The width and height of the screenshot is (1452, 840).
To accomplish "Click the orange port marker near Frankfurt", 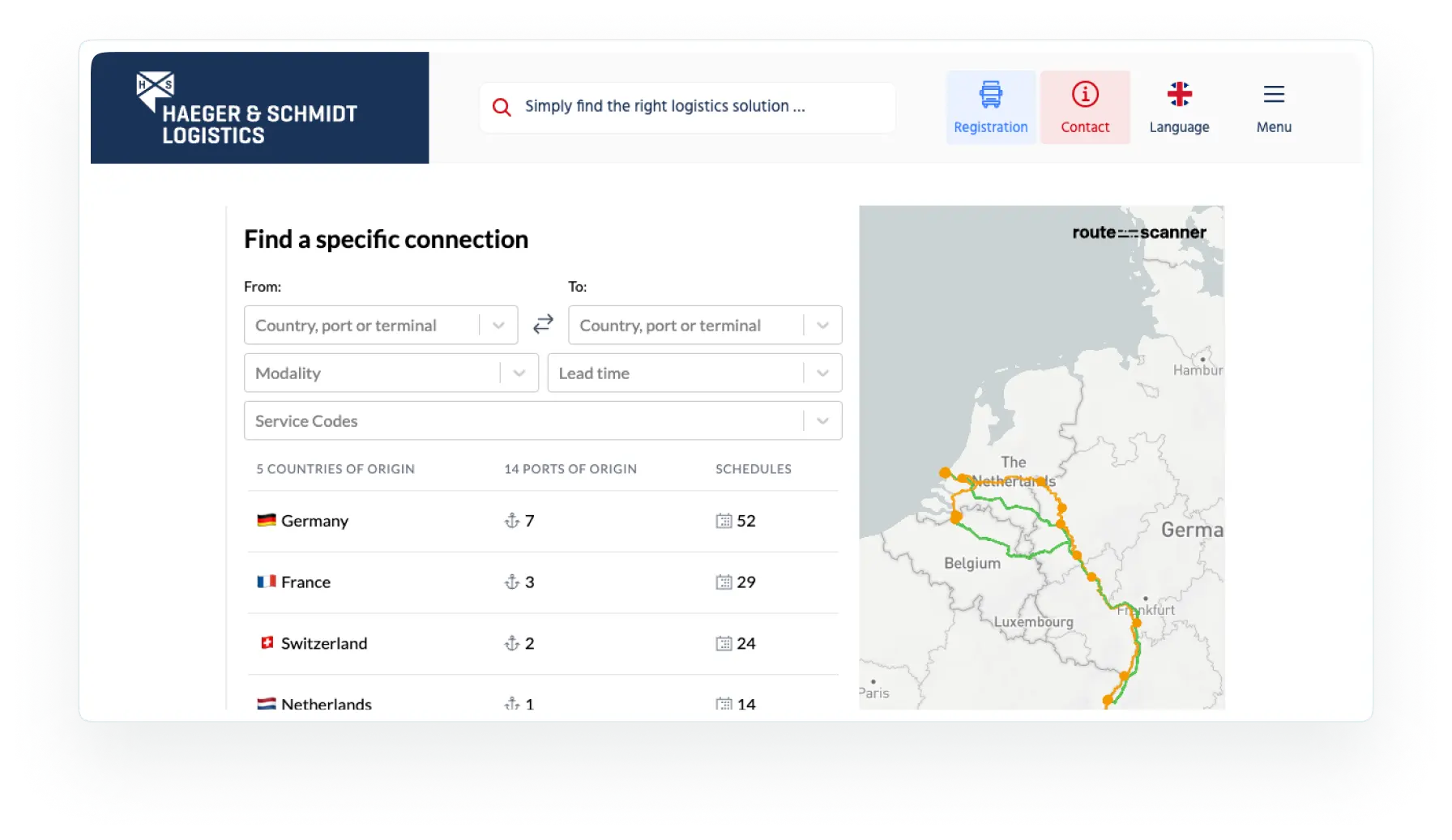I will (1137, 623).
